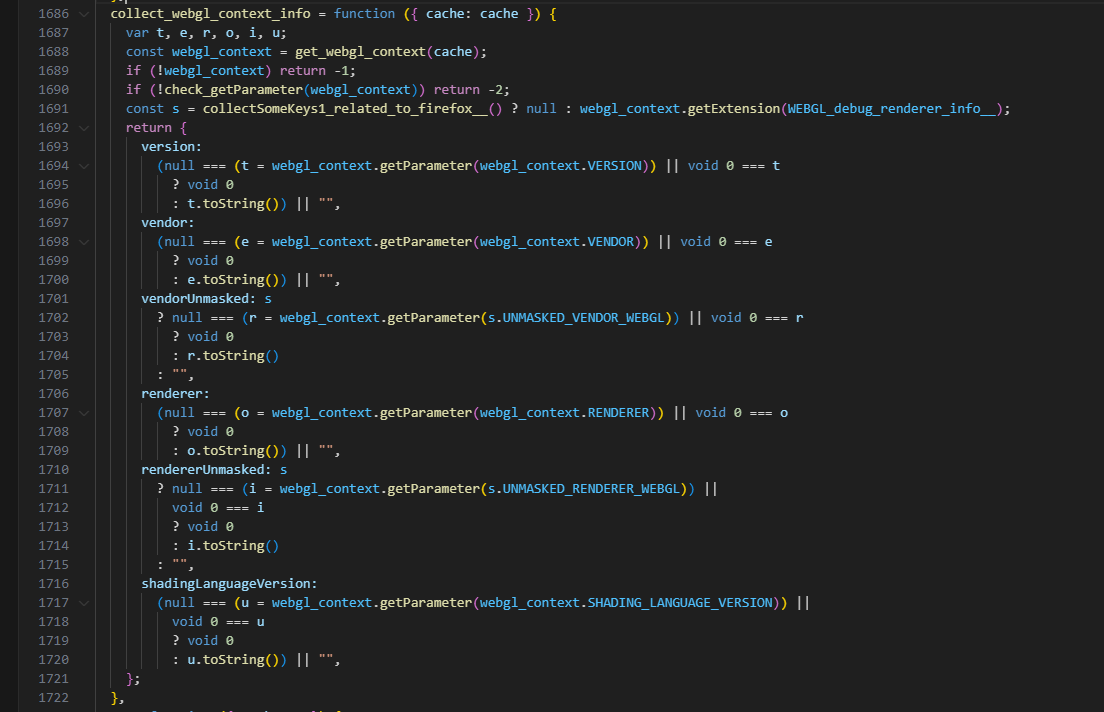Click the collect_webgl_context_info function name
The image size is (1104, 712).
tap(211, 14)
